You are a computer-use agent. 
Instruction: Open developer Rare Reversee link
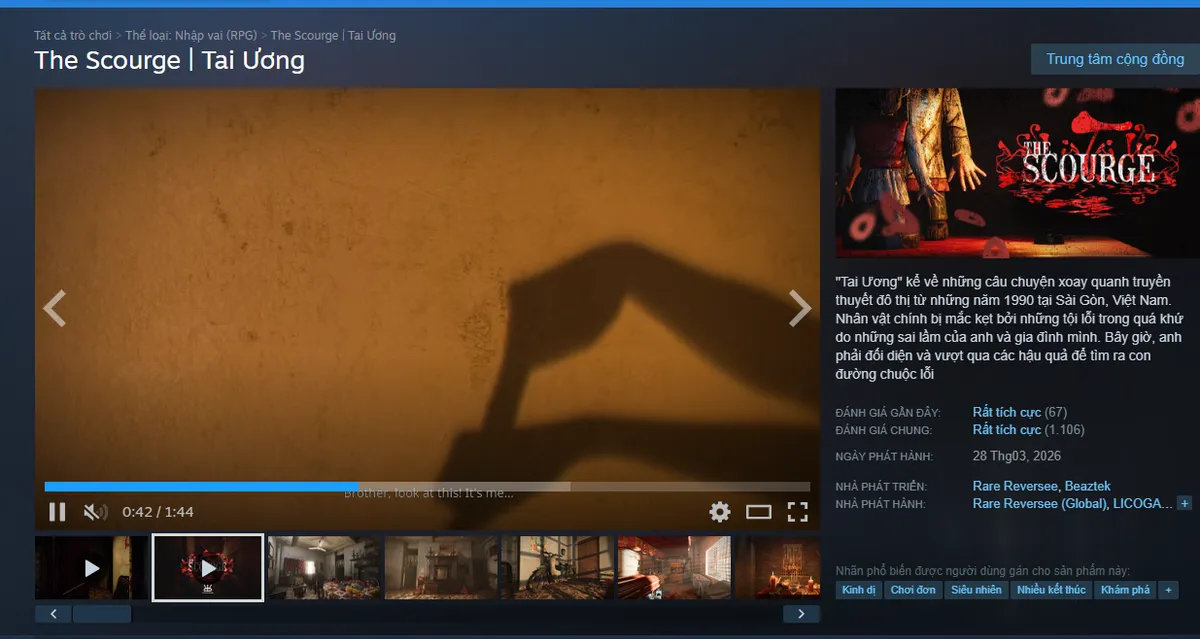pyautogui.click(x=1016, y=486)
